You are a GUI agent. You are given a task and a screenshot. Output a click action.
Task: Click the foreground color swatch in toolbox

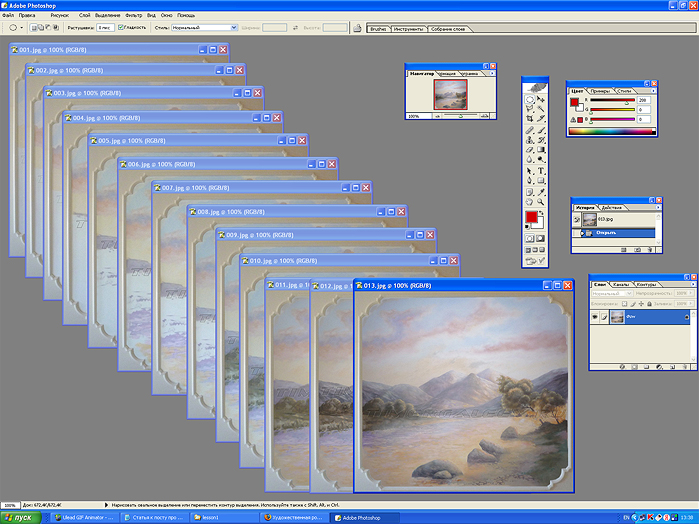point(531,217)
